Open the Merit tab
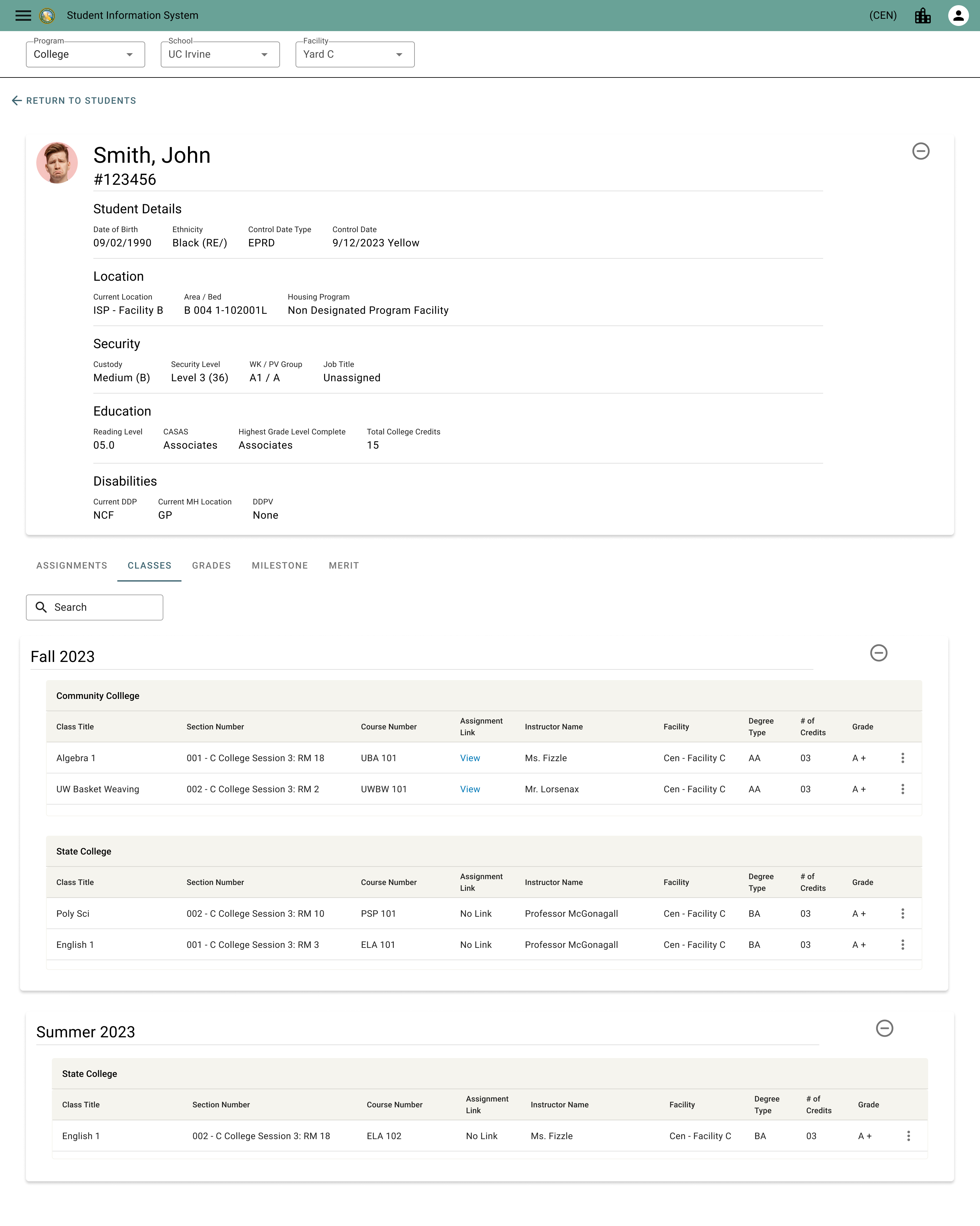Viewport: 980px width, 1226px height. 344,566
